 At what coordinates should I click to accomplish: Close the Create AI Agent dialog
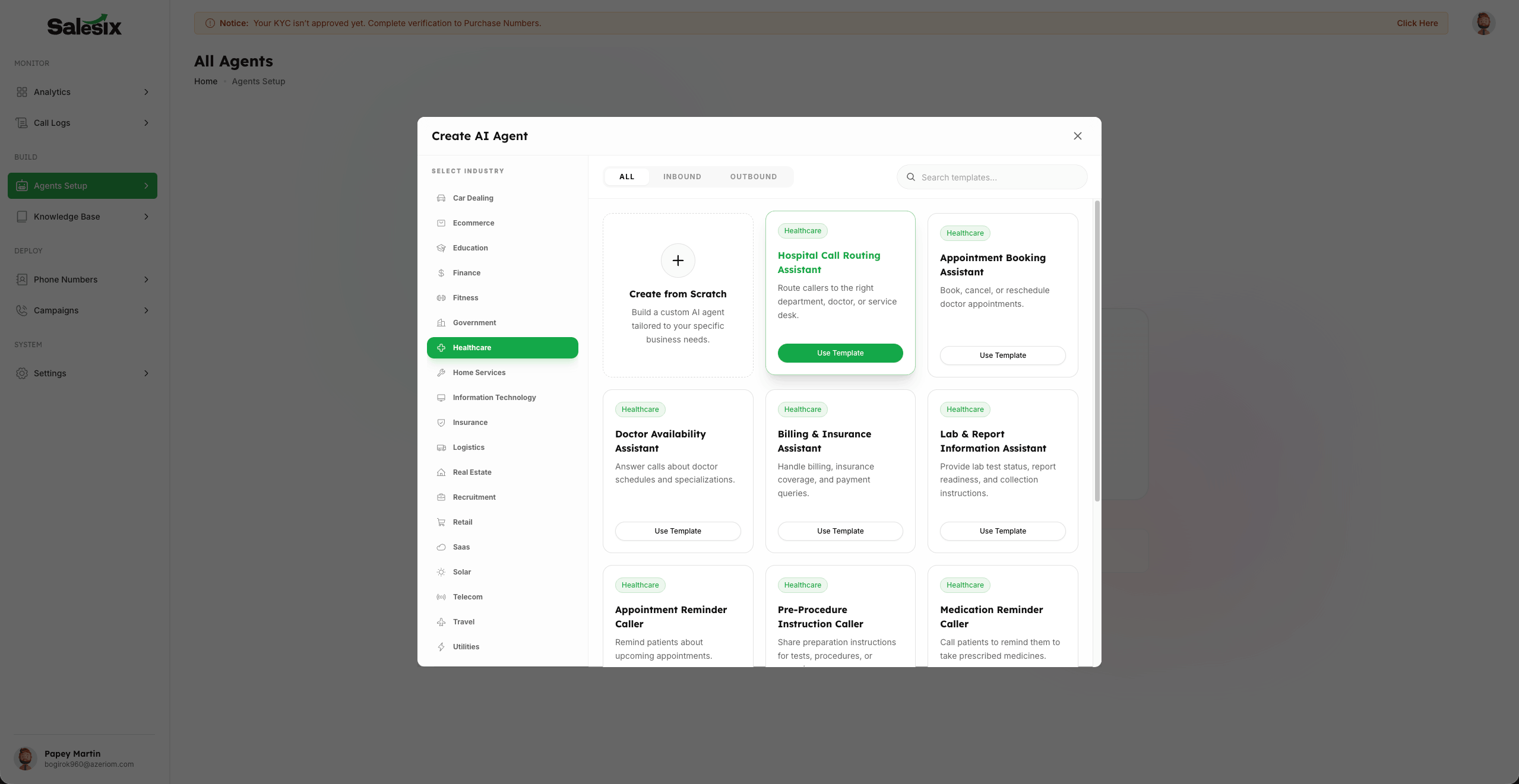point(1077,136)
